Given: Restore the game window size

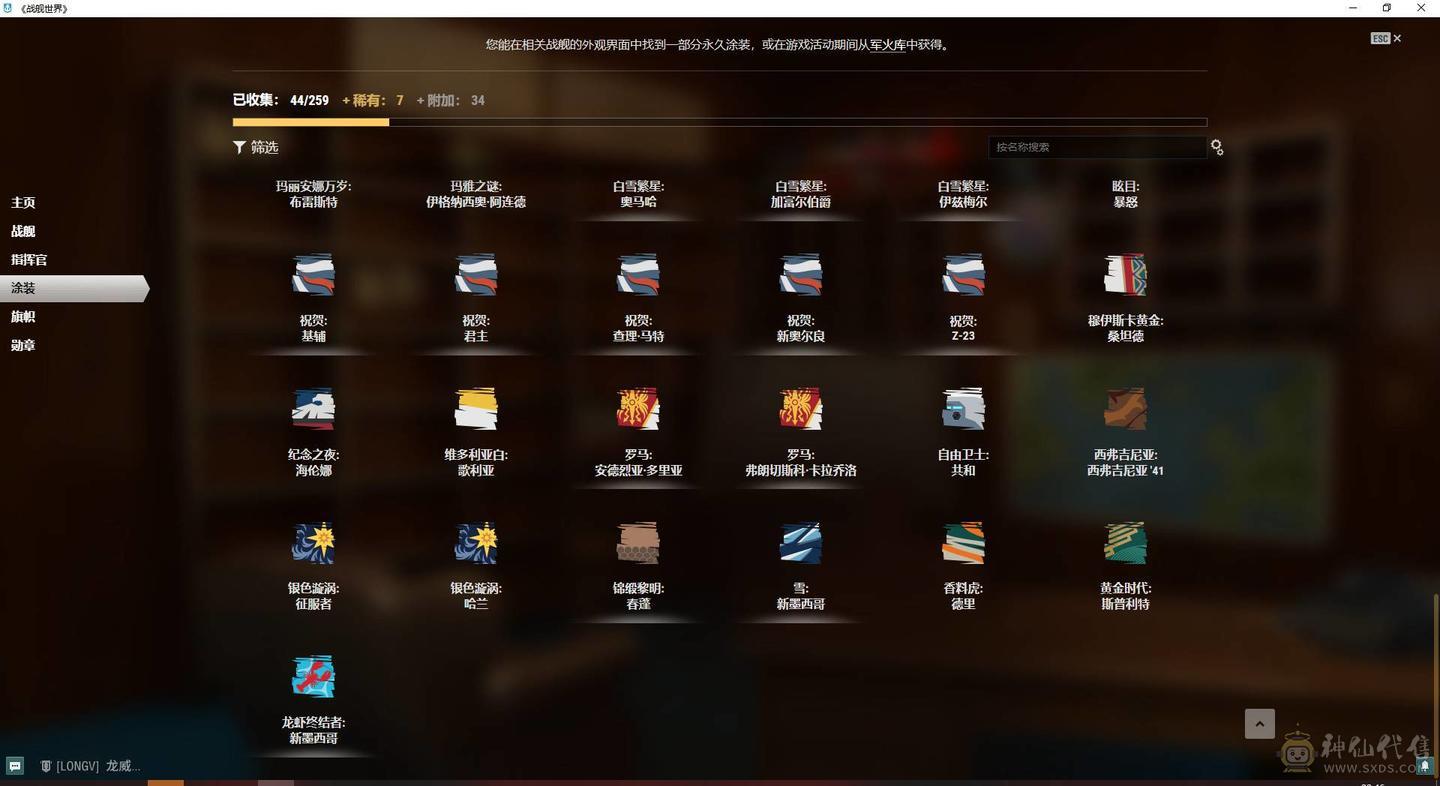Looking at the screenshot, I should (x=1386, y=8).
